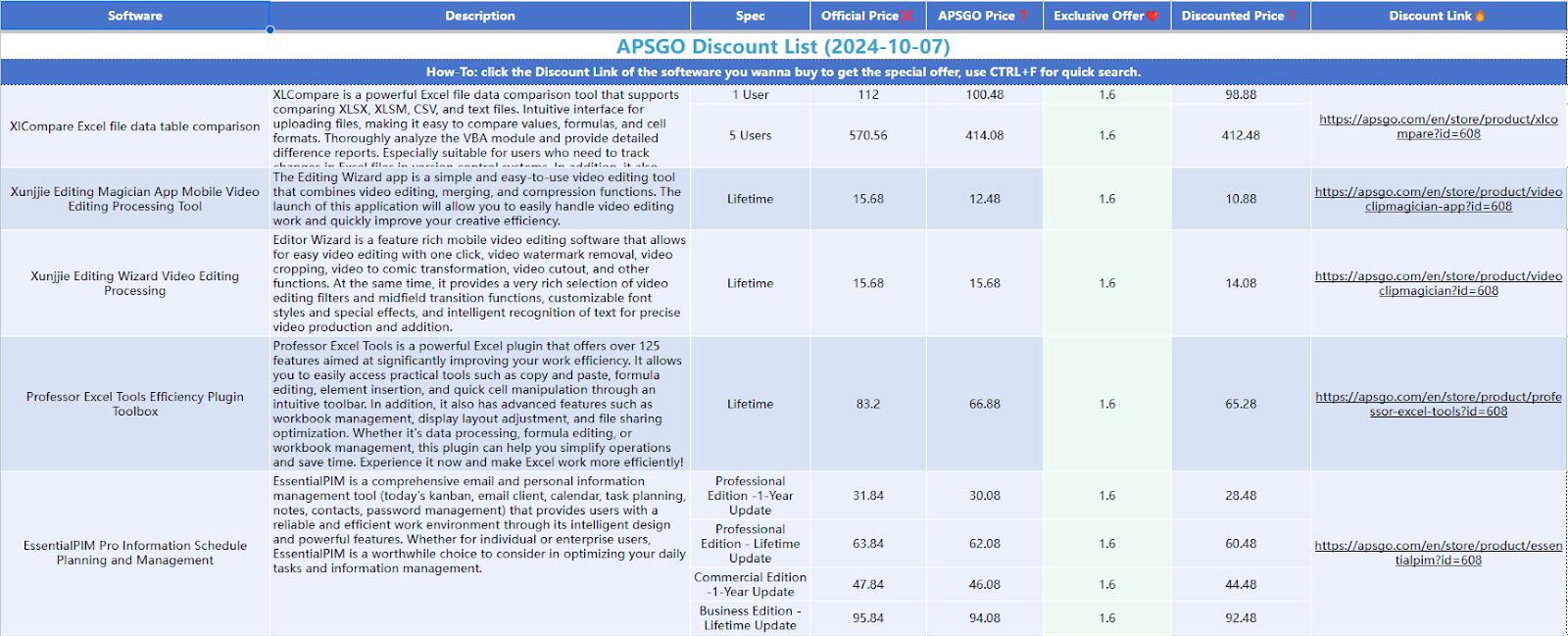Image resolution: width=1568 pixels, height=636 pixels.
Task: Click APSGO price 62.08 cell
Action: point(985,544)
